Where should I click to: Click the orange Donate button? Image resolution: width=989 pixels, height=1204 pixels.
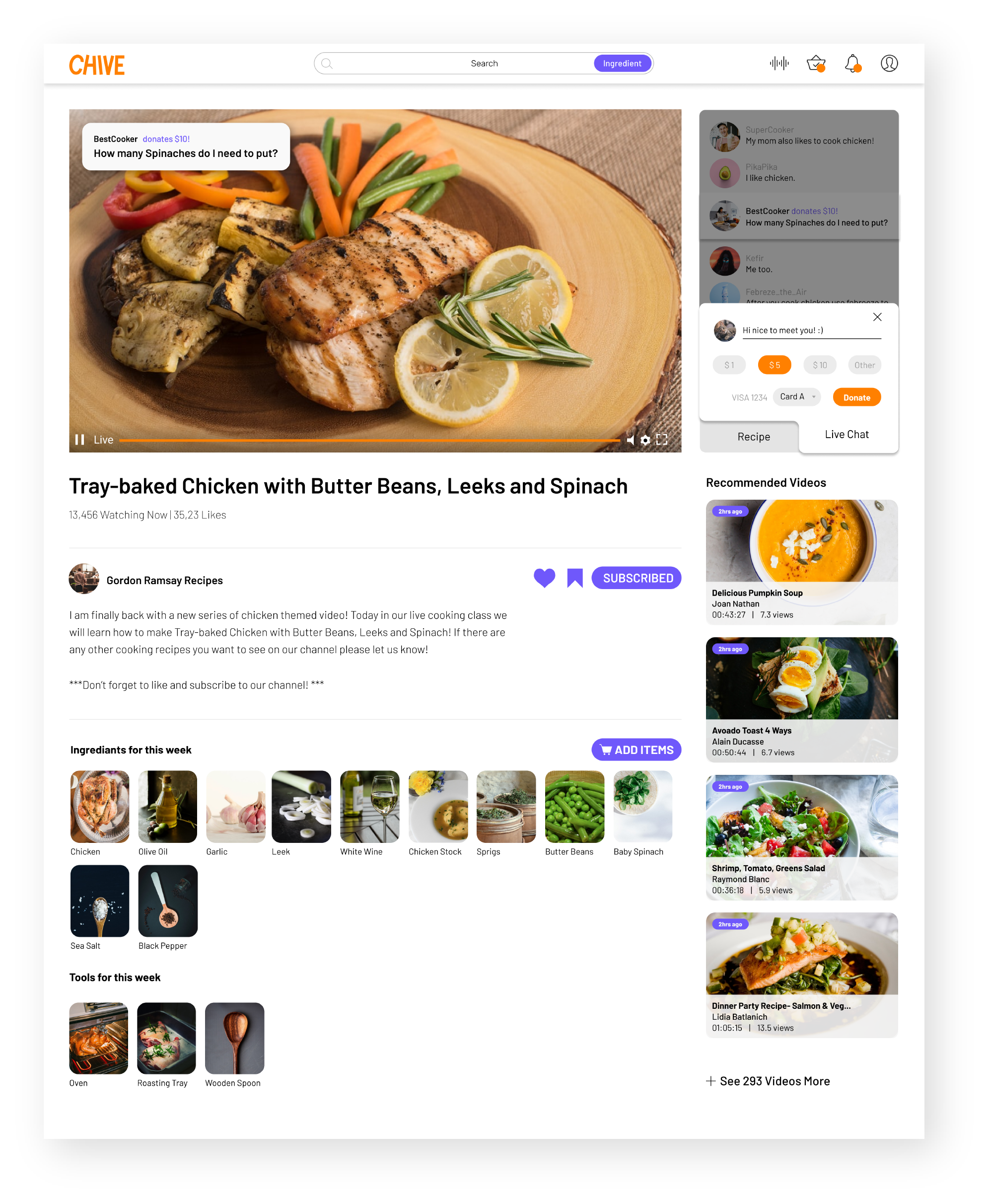coord(856,397)
